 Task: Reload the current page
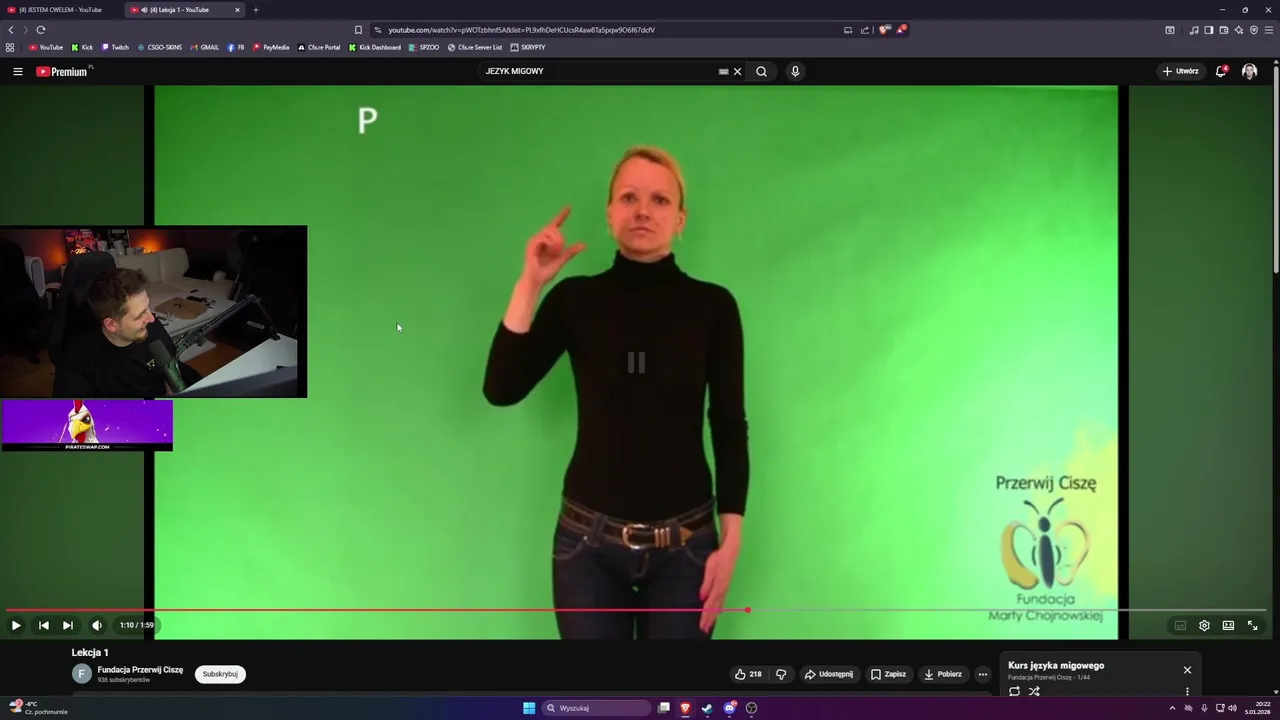[x=41, y=30]
